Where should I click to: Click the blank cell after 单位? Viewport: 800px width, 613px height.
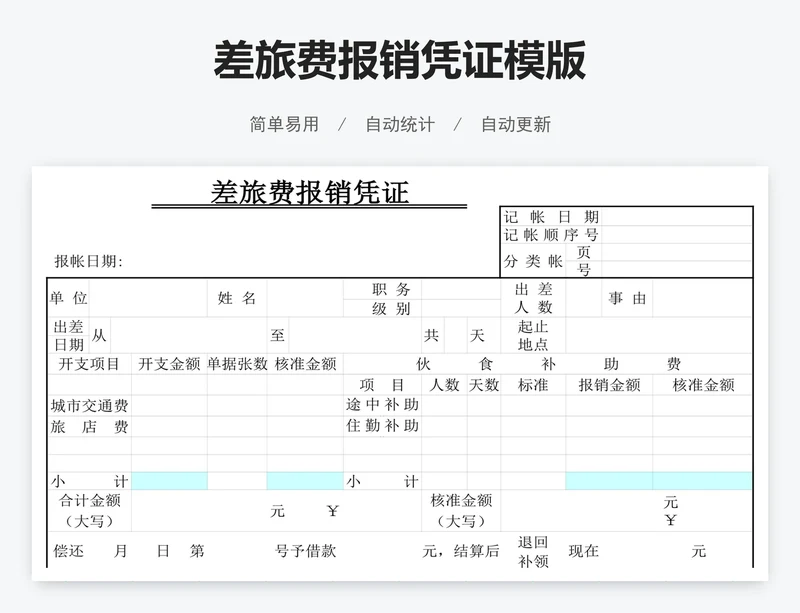(148, 298)
